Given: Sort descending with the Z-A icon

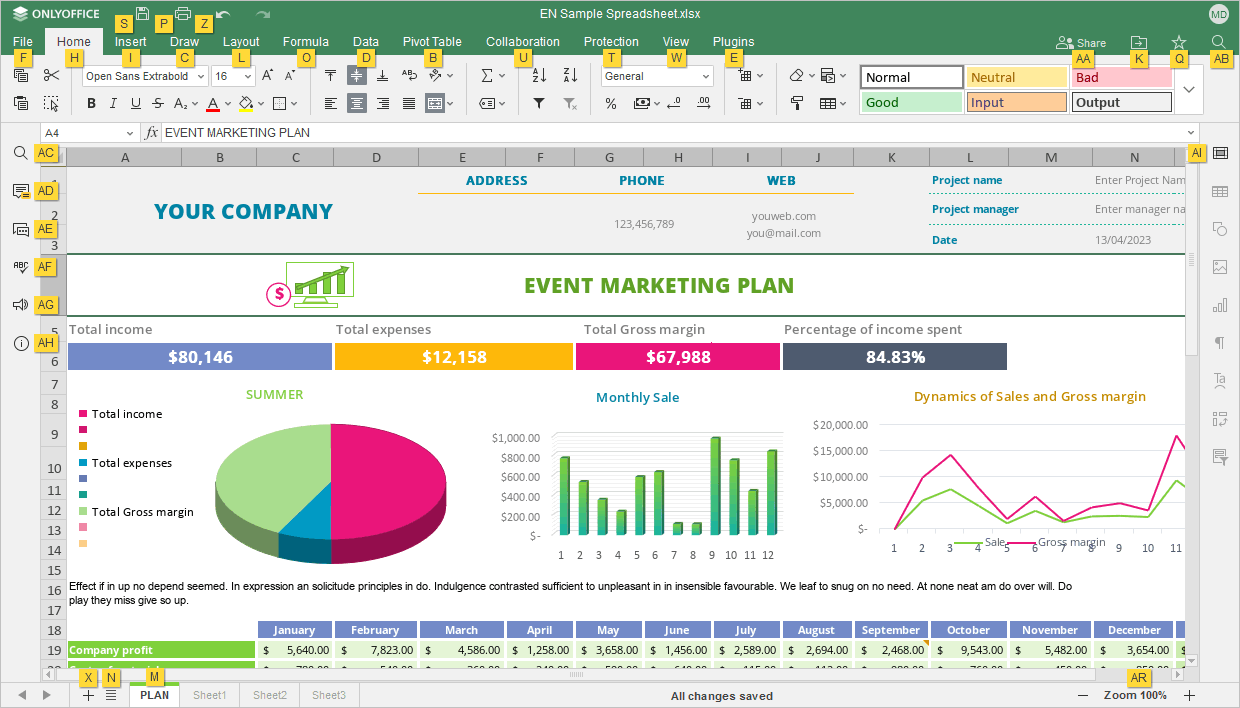Looking at the screenshot, I should pos(570,75).
